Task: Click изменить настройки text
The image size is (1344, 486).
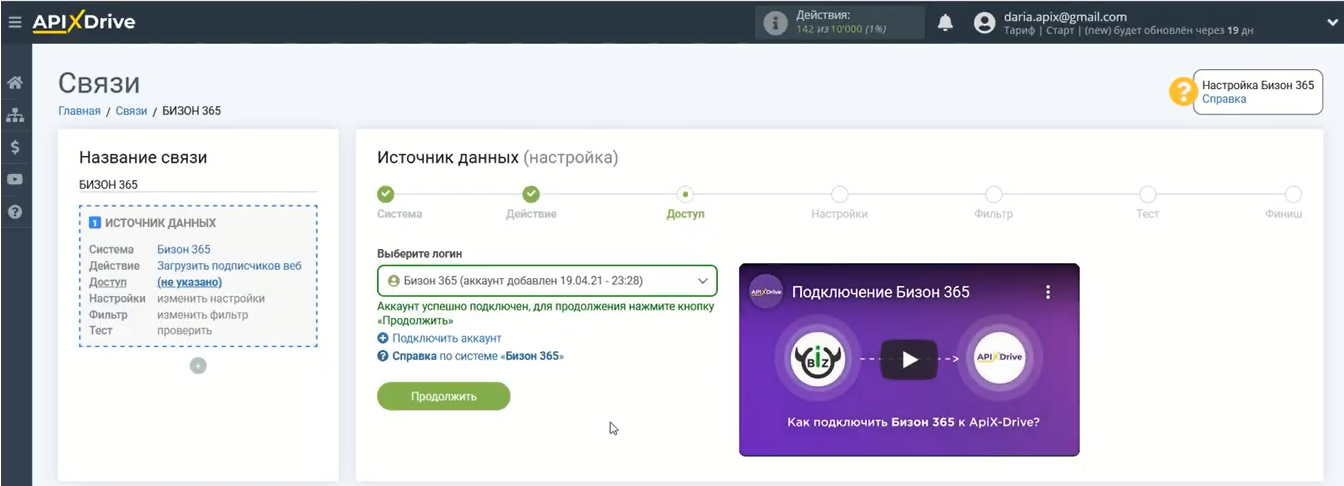Action: tap(211, 298)
